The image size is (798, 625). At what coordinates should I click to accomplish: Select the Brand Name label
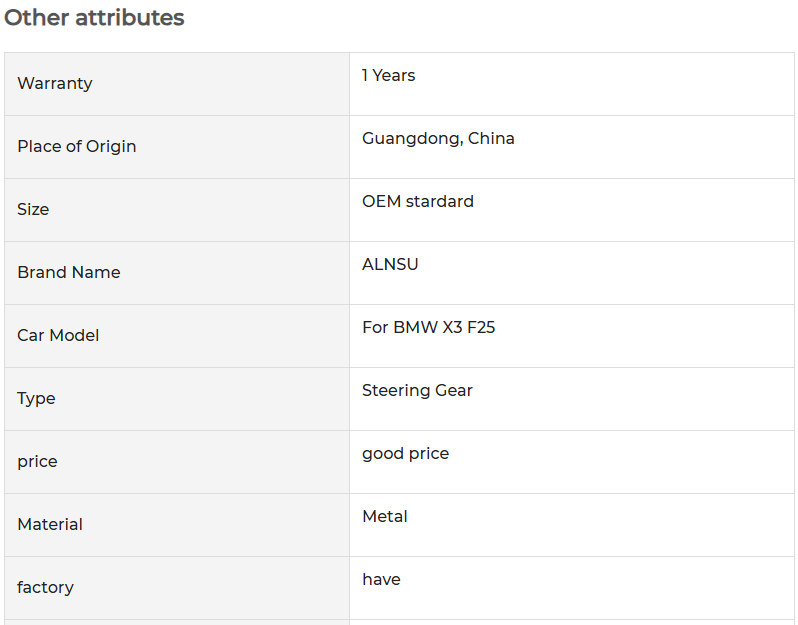point(69,272)
